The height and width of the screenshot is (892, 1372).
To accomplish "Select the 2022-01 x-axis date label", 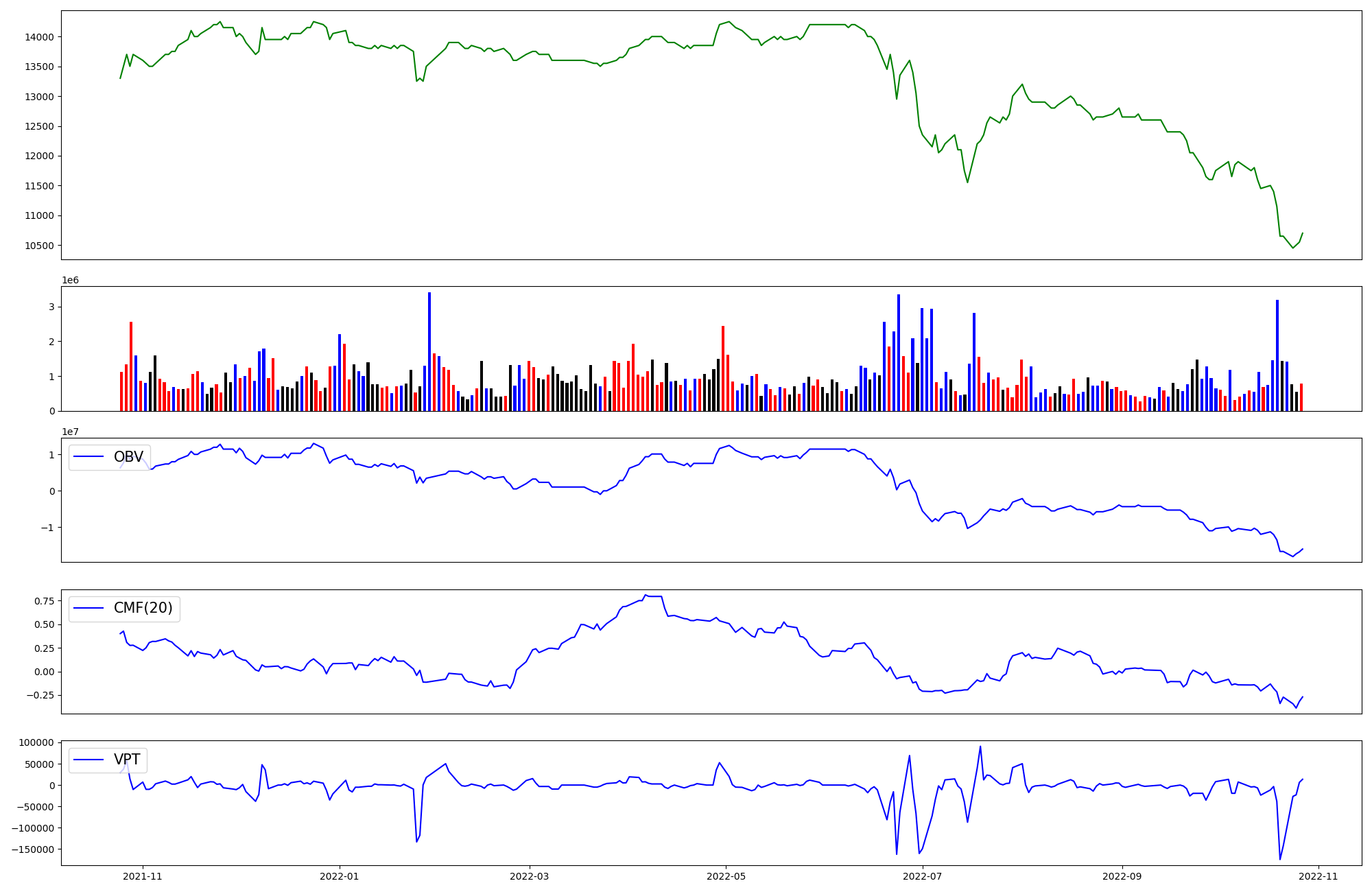I will [x=339, y=876].
